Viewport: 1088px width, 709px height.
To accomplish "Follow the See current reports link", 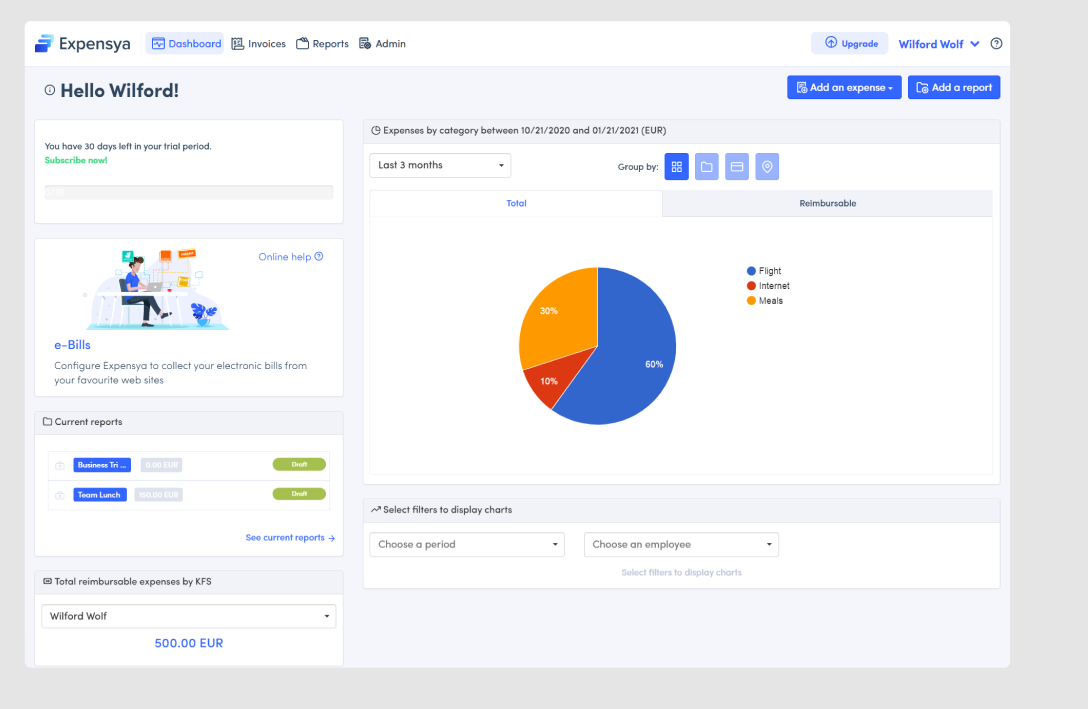I will (290, 538).
